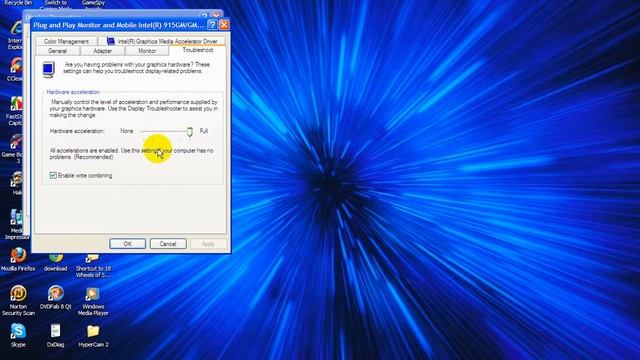This screenshot has width=640, height=360.
Task: Click the Hardware acceleration slider thumb
Action: (x=190, y=131)
